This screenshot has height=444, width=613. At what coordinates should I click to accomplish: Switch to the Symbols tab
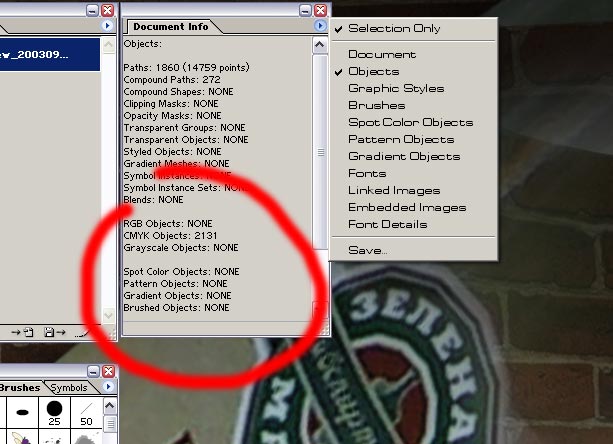point(69,387)
